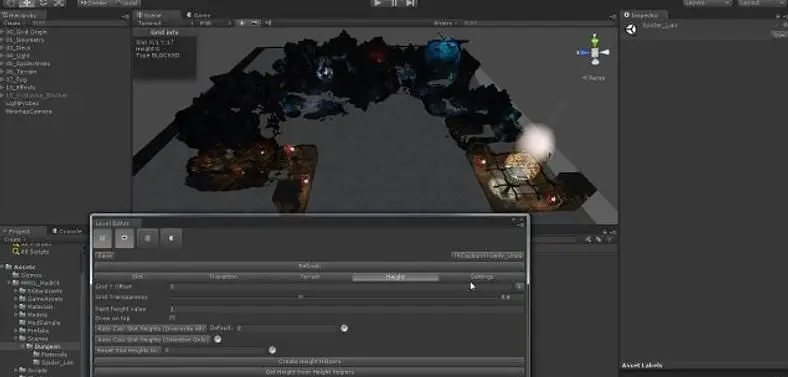Click first Level Editor grid mode icon

(103, 238)
